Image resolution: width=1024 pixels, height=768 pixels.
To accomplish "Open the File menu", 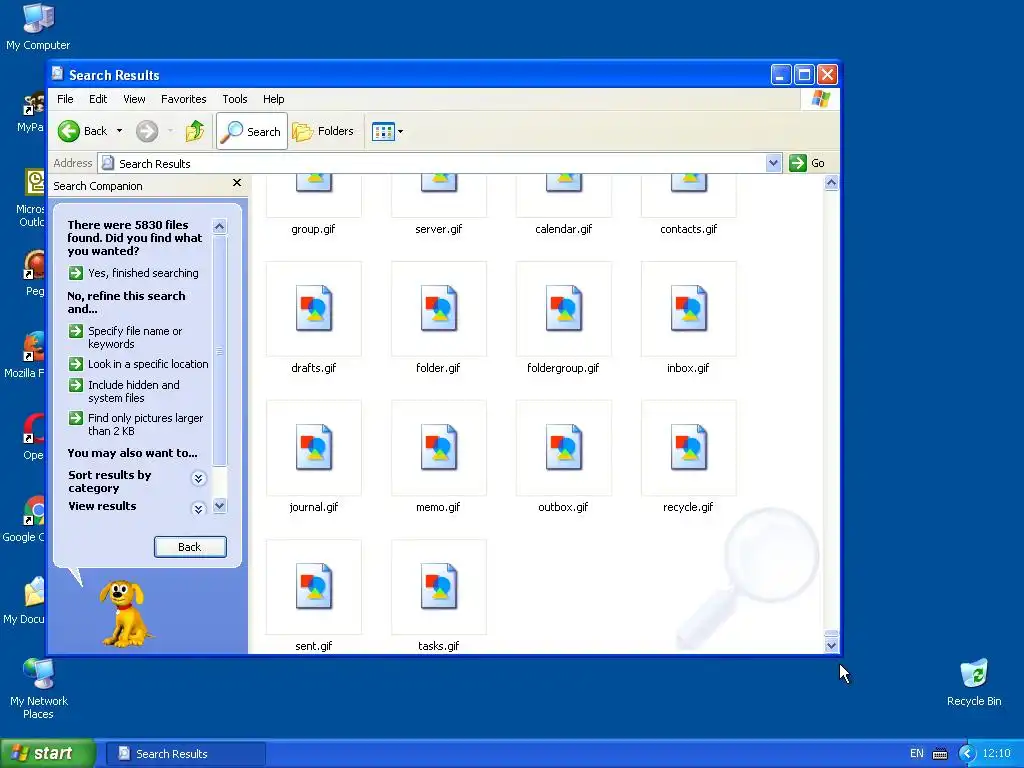I will point(65,99).
